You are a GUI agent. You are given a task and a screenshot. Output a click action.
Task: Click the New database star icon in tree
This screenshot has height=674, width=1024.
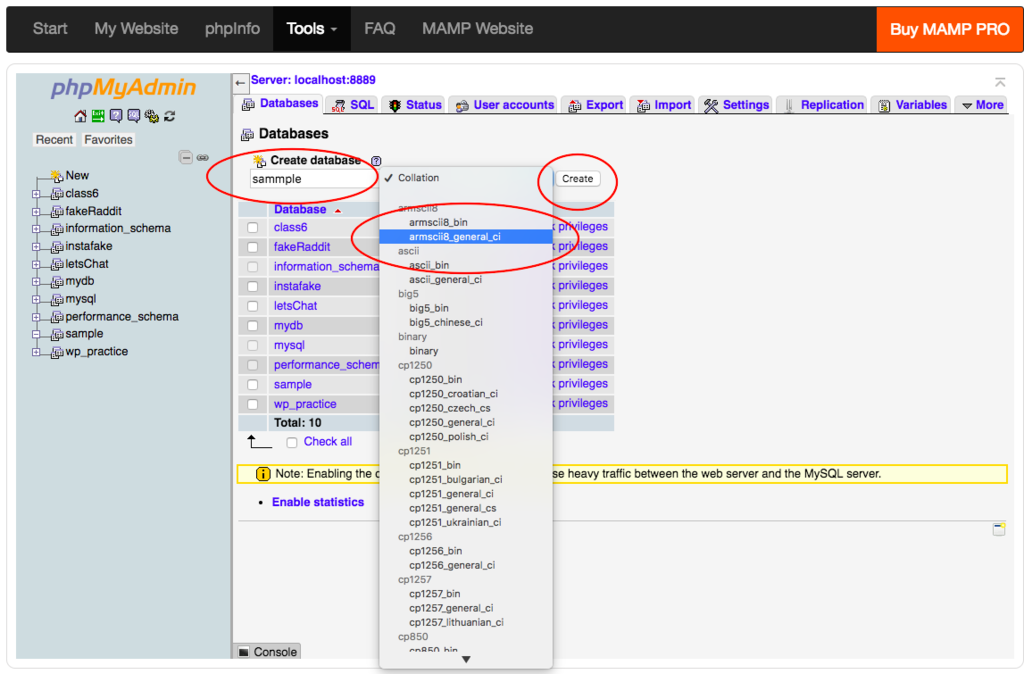point(57,176)
